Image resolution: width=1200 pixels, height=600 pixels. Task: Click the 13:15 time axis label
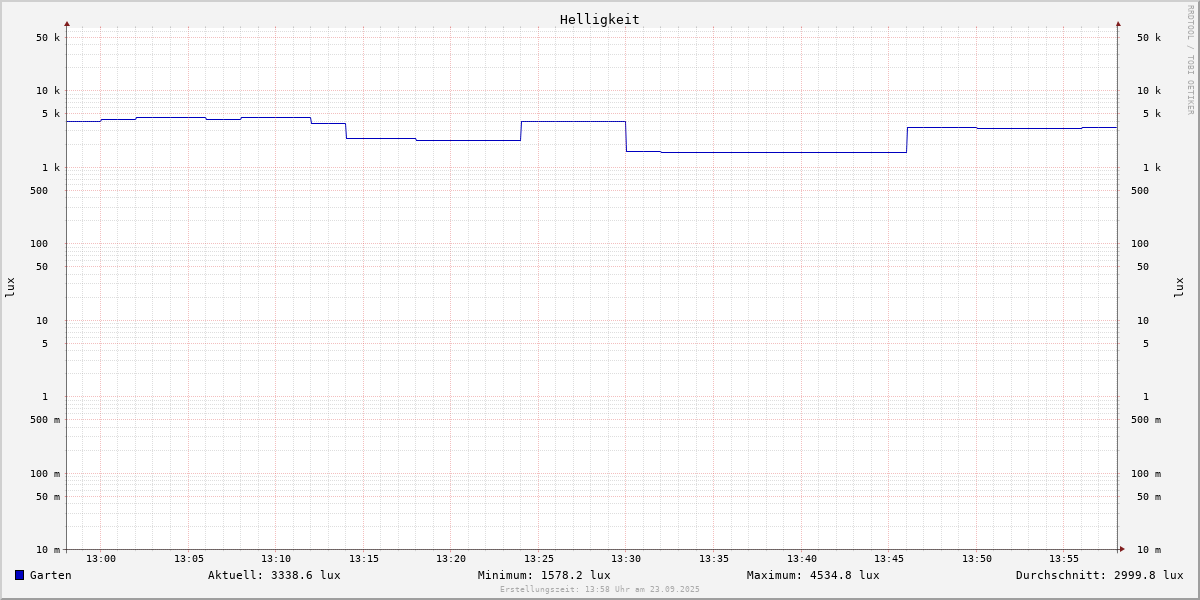tap(364, 559)
